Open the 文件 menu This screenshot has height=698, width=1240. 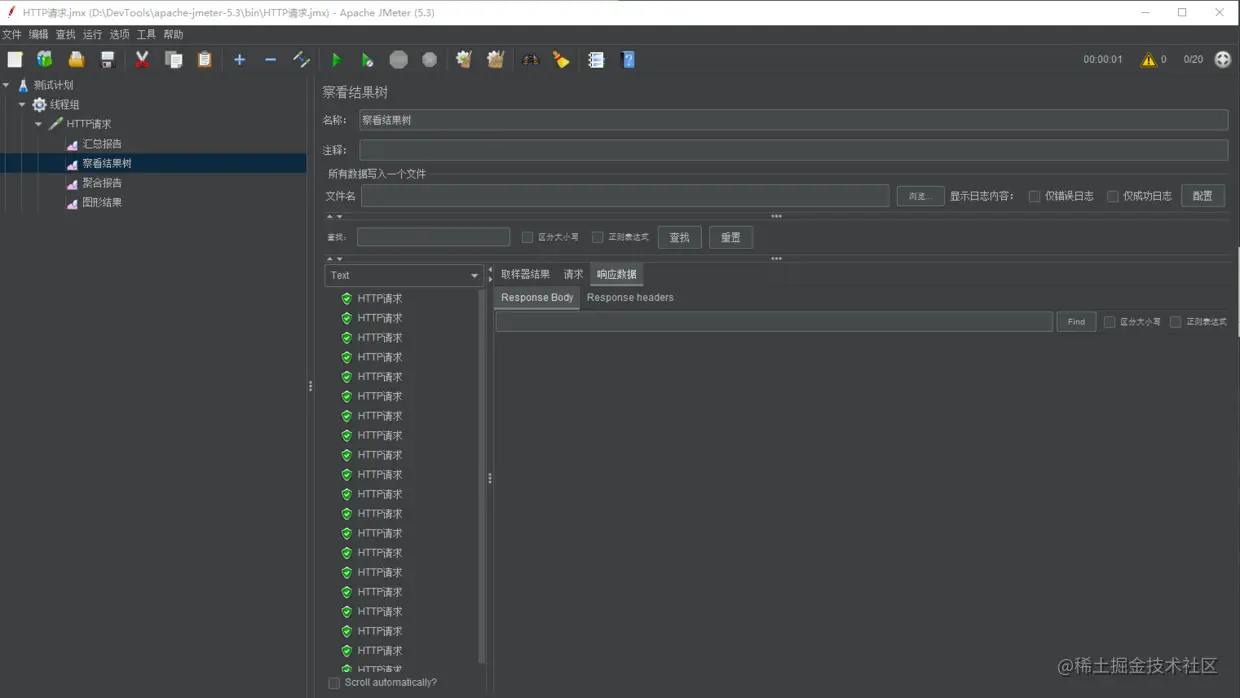click(x=11, y=34)
